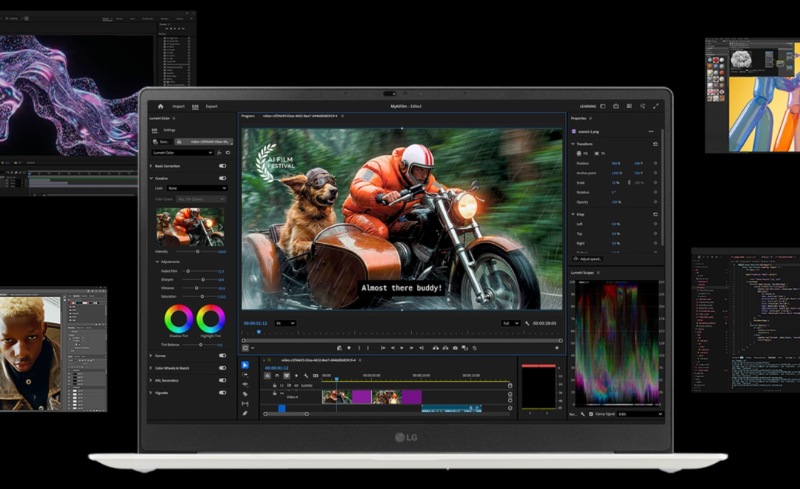800x489 pixels.
Task: Select the Pen tool in timeline toolbar
Action: click(x=245, y=412)
